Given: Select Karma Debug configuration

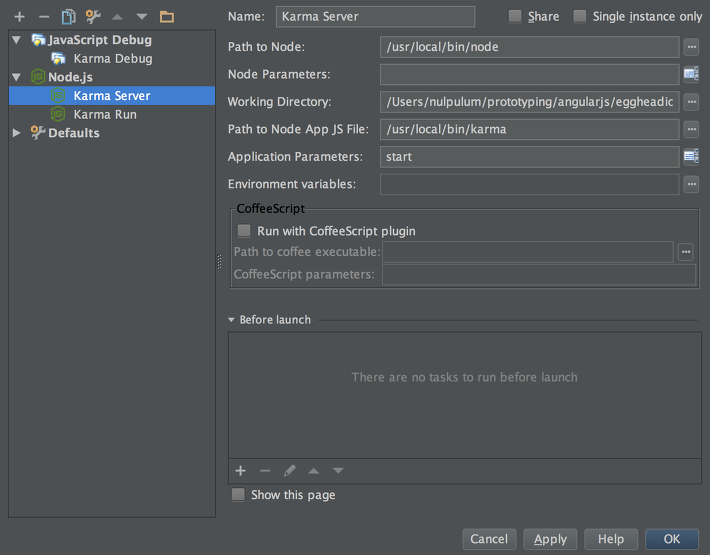Looking at the screenshot, I should (x=113, y=58).
